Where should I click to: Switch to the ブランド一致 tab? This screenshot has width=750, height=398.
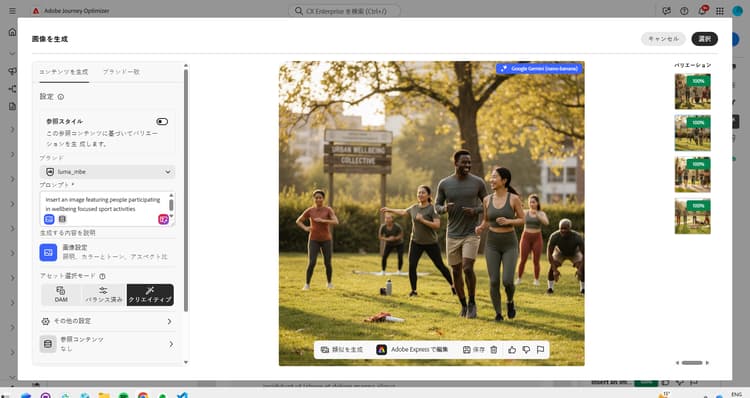(121, 72)
